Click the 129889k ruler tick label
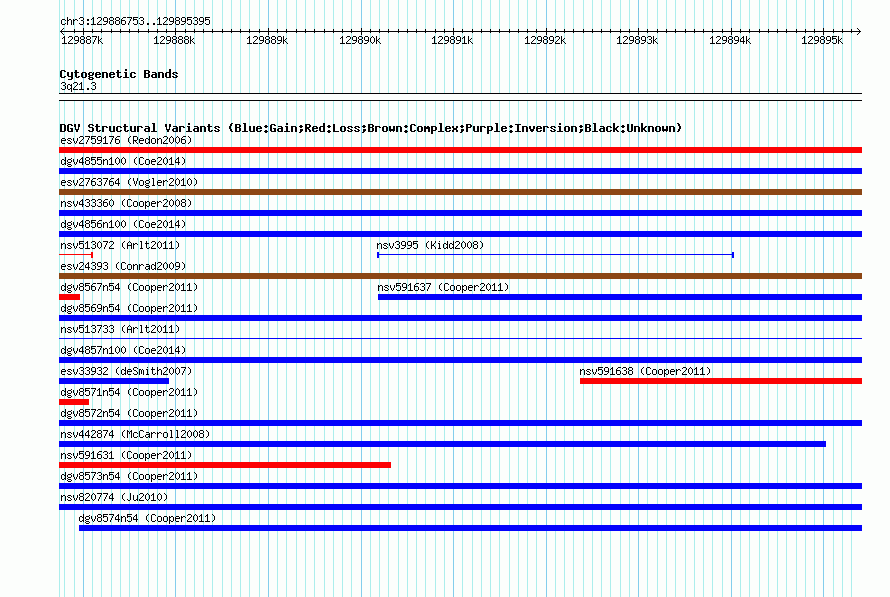The image size is (890, 597). [267, 40]
